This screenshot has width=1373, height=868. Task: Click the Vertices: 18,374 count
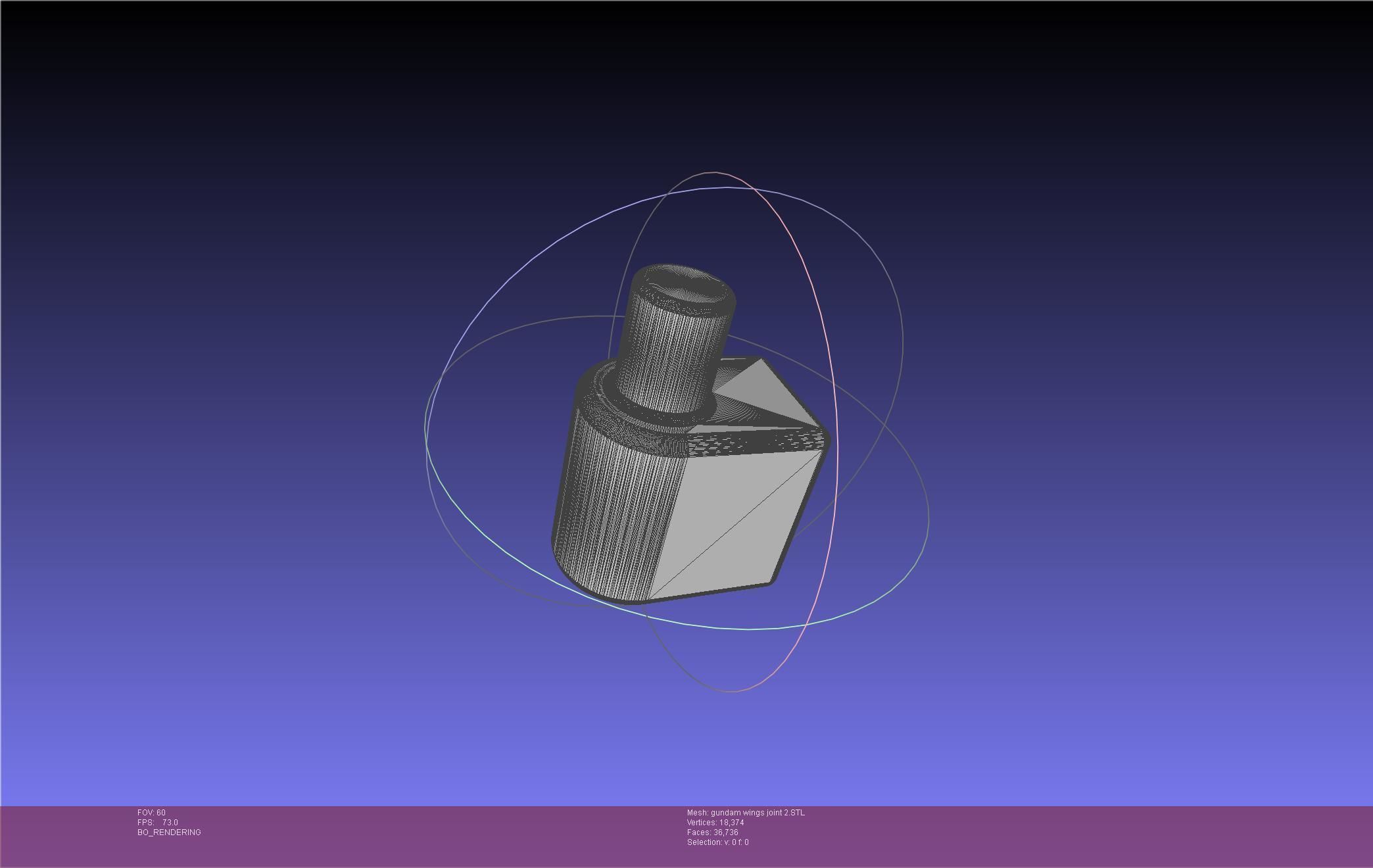tap(715, 823)
